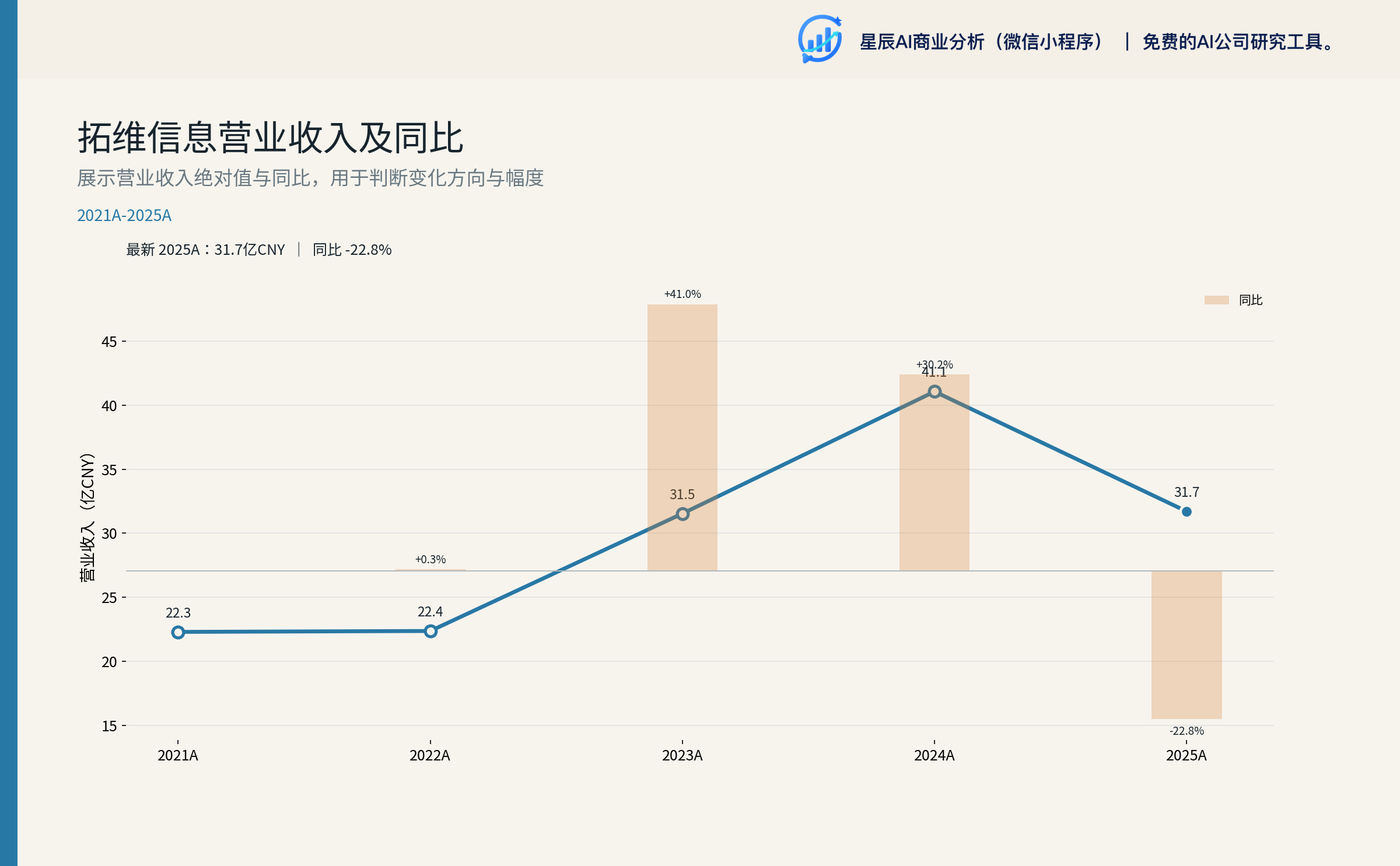Click the 2024A growth bar
The height and width of the screenshot is (866, 1400).
tap(935, 472)
